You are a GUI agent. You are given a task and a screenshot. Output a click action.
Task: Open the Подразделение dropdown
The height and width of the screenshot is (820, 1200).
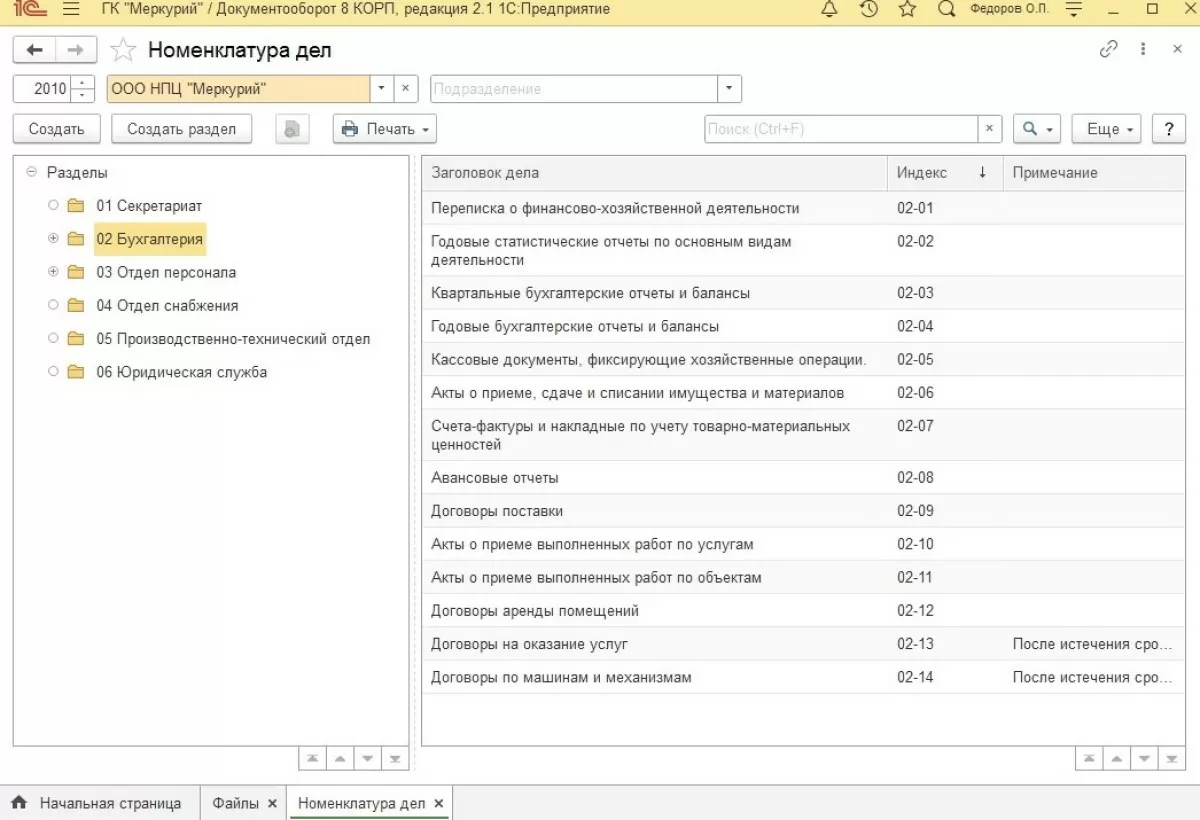coord(729,88)
